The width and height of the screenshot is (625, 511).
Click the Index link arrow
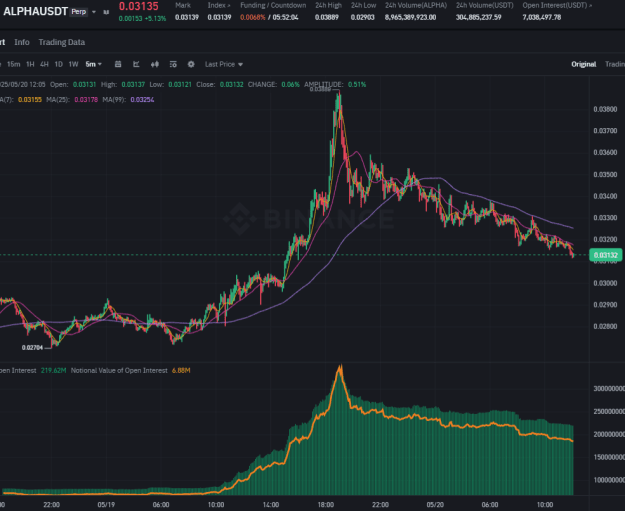pos(229,6)
